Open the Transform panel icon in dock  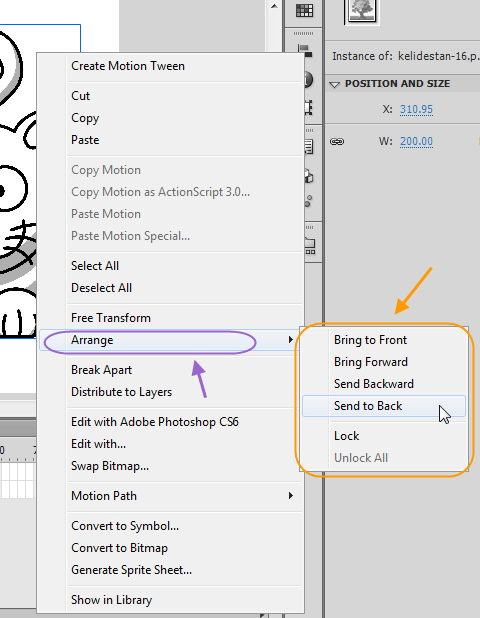click(x=309, y=107)
